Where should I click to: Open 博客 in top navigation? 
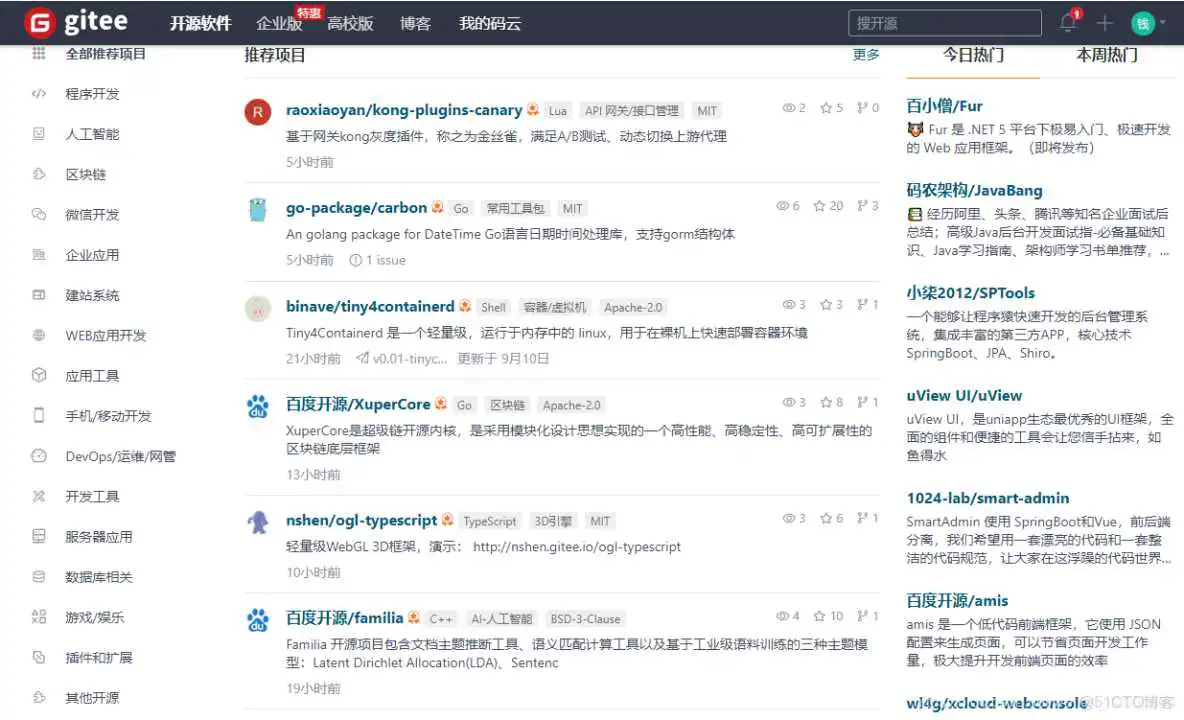[x=415, y=24]
